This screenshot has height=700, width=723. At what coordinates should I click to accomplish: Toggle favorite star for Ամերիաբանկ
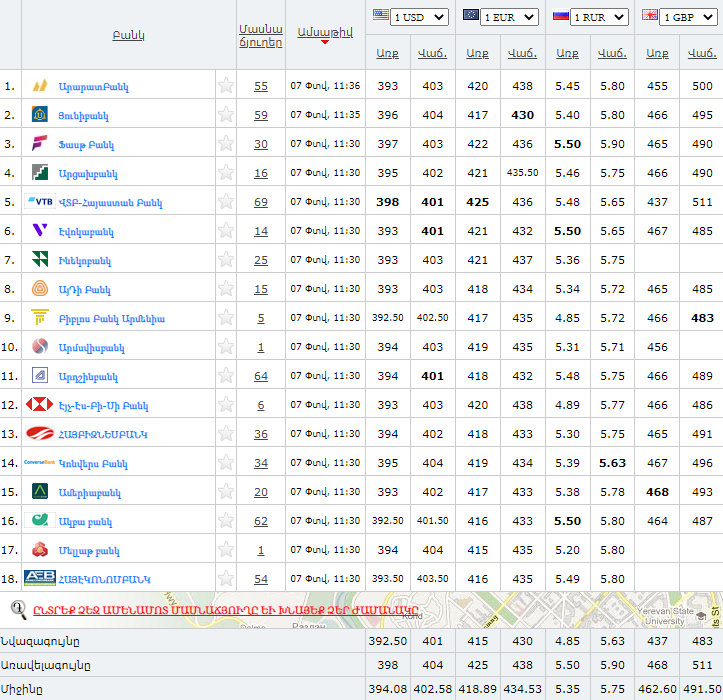(x=226, y=492)
